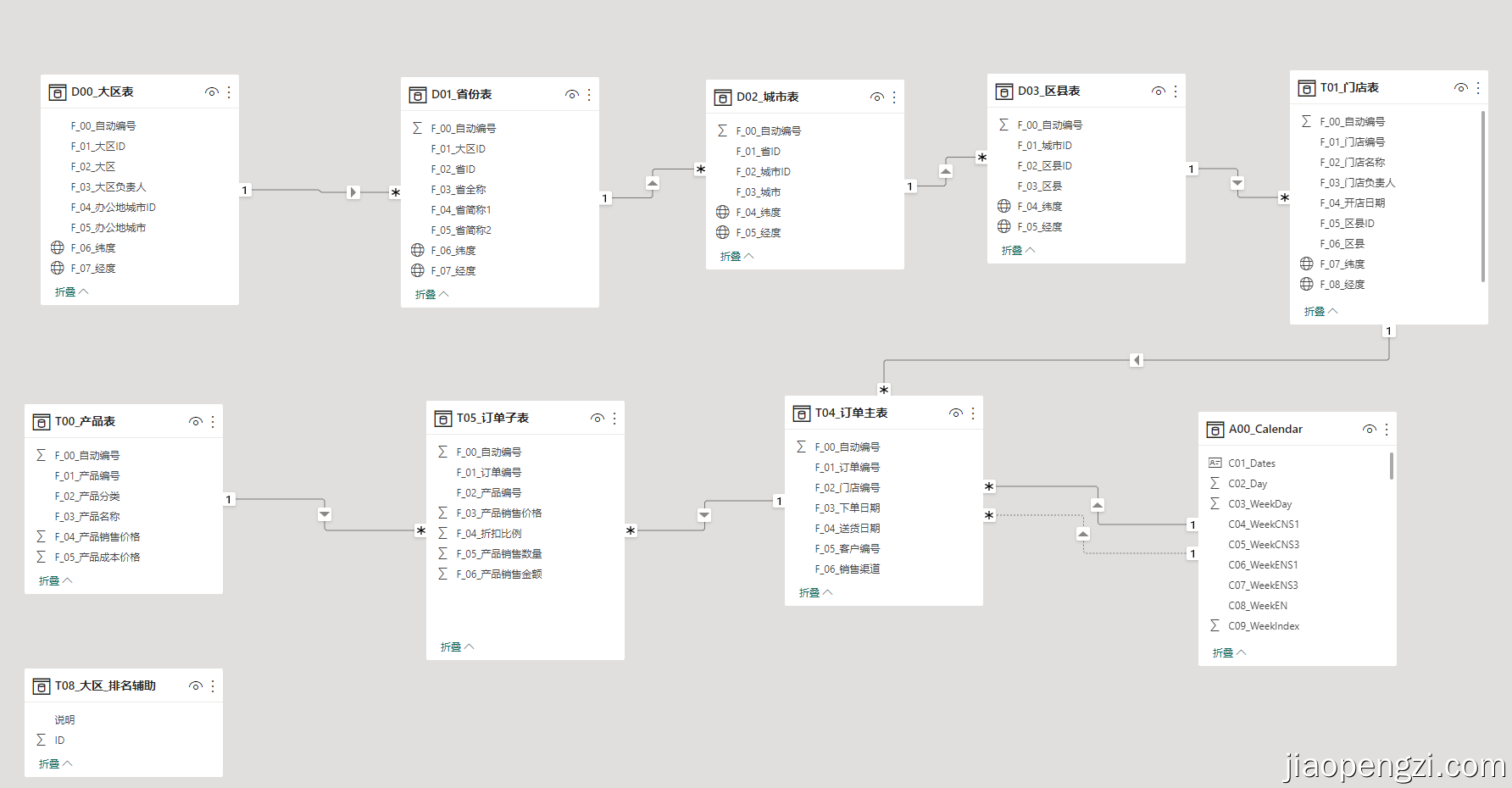
Task: Collapse the D02_城市表 field list
Action: 737,256
